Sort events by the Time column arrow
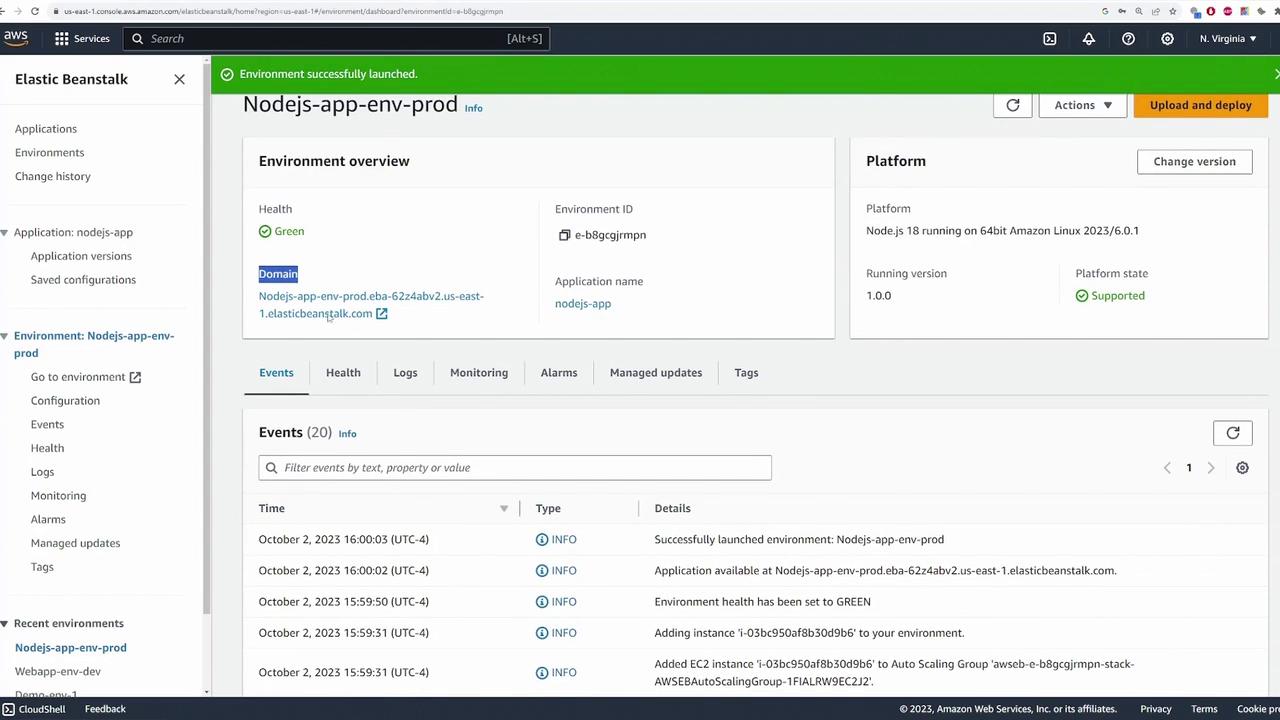This screenshot has height=720, width=1280. 504,508
